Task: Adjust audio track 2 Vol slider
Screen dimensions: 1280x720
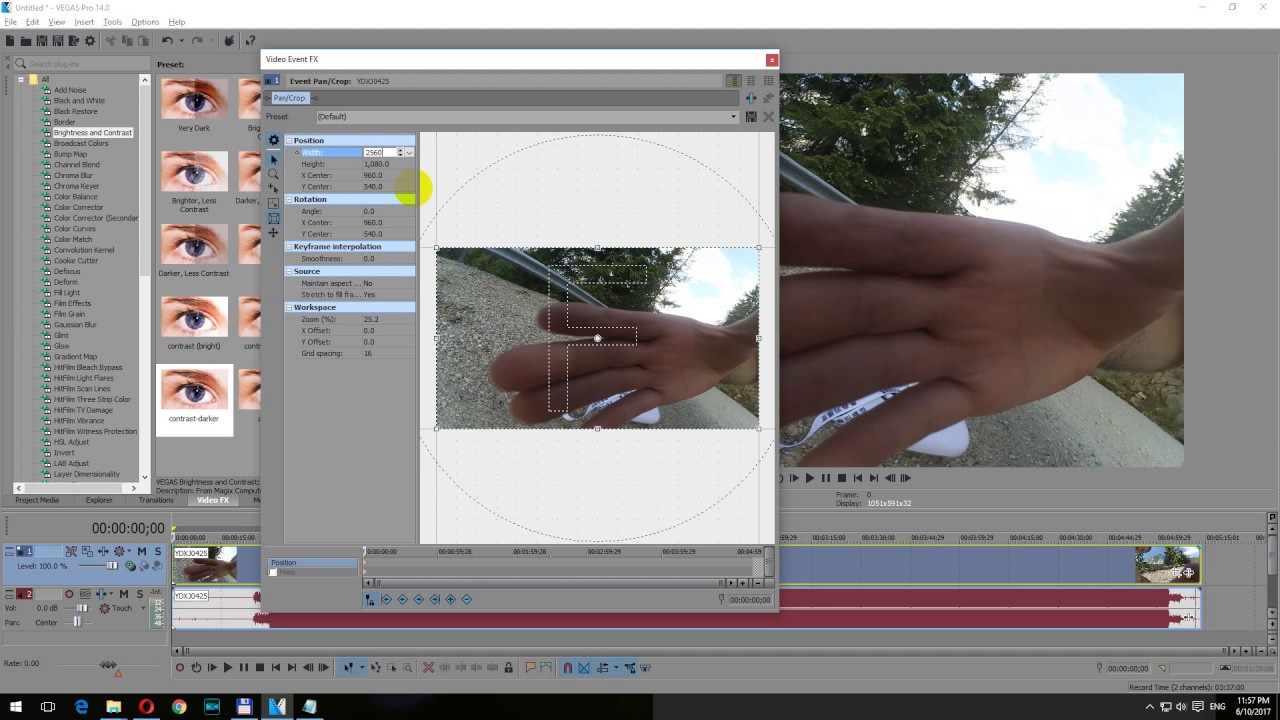Action: (x=82, y=608)
